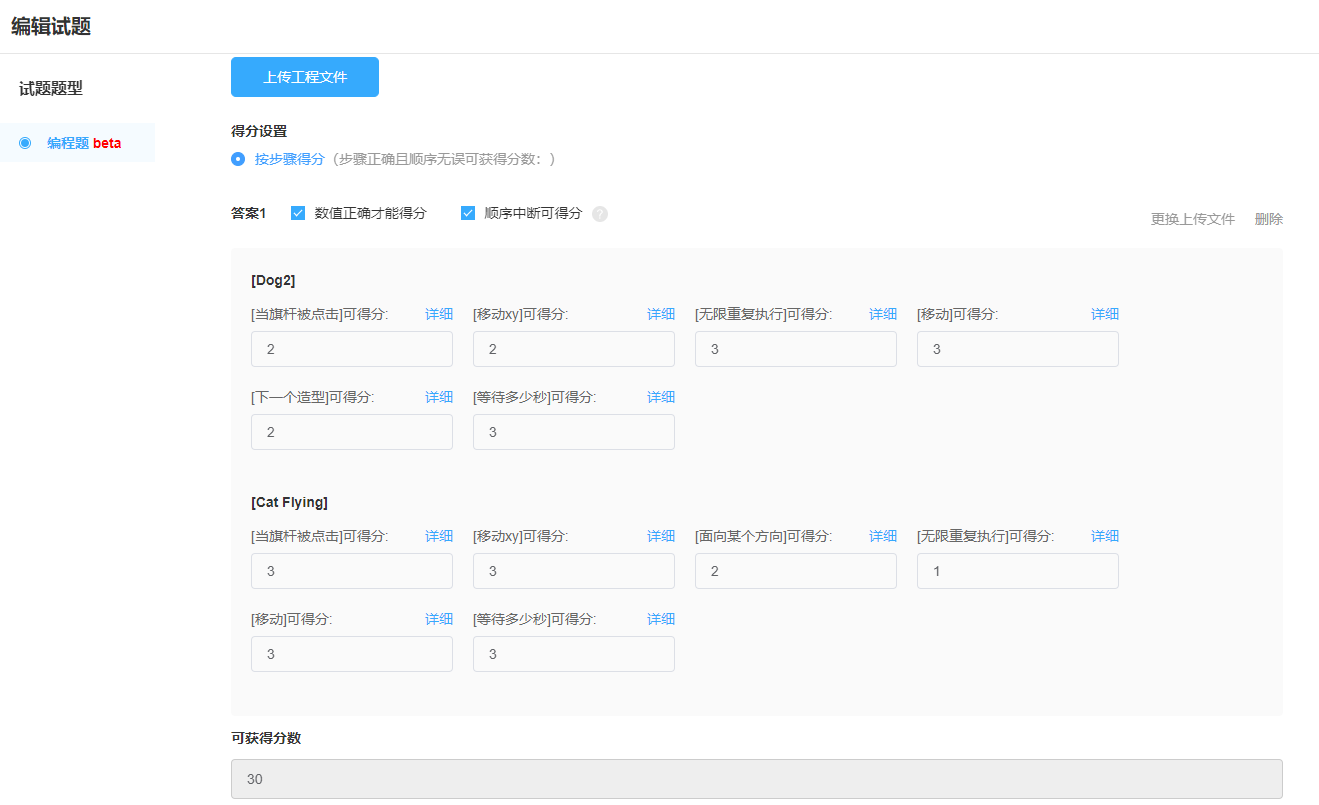Click Cat Flying [无限重复执行] score field
This screenshot has height=805, width=1319.
coord(1017,571)
